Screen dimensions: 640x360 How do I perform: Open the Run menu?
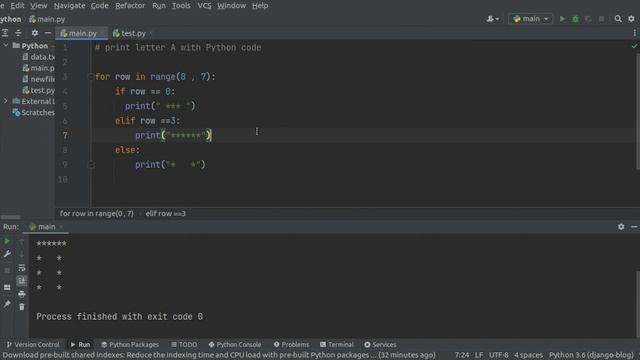[x=159, y=5]
